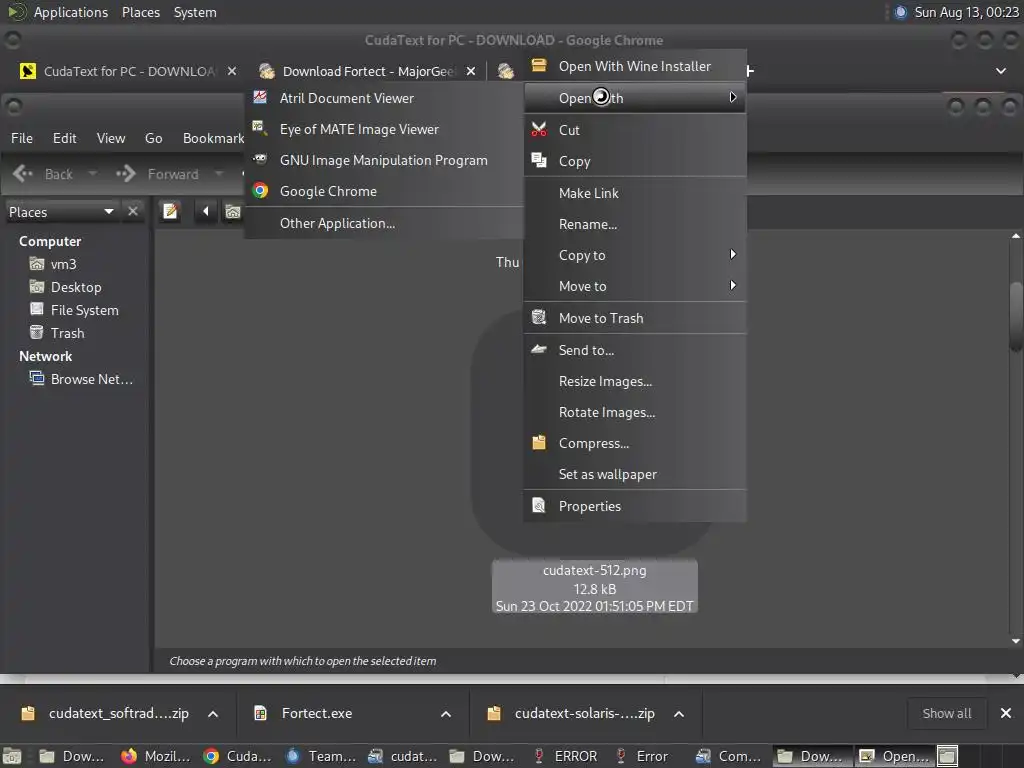Open Fortect.exe download options chevron
This screenshot has height=768, width=1024.
[446, 714]
